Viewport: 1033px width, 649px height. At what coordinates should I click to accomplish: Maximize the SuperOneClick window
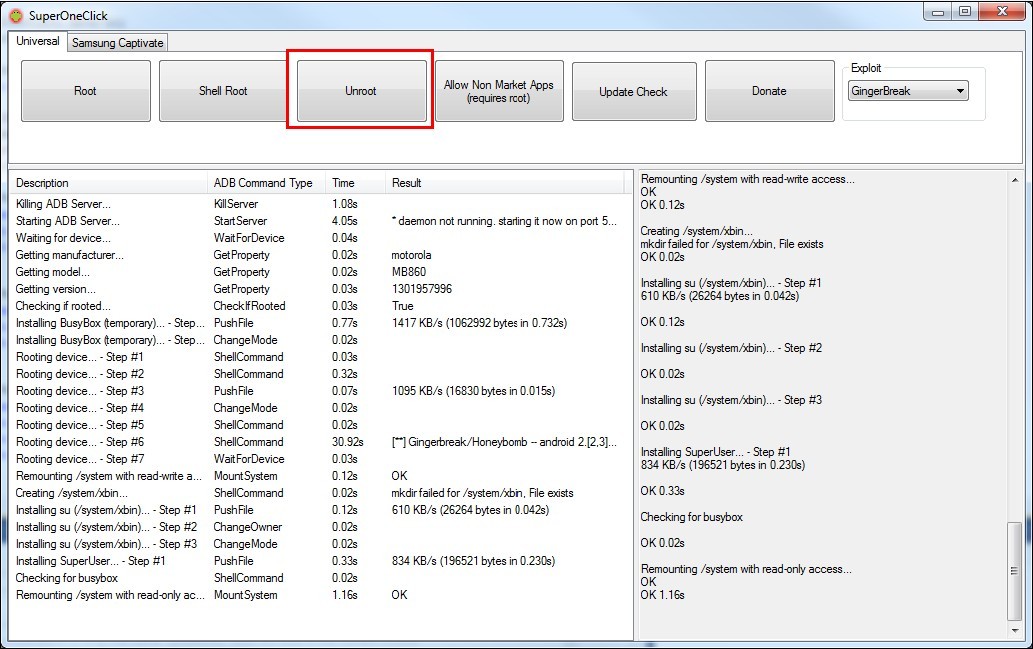(964, 12)
